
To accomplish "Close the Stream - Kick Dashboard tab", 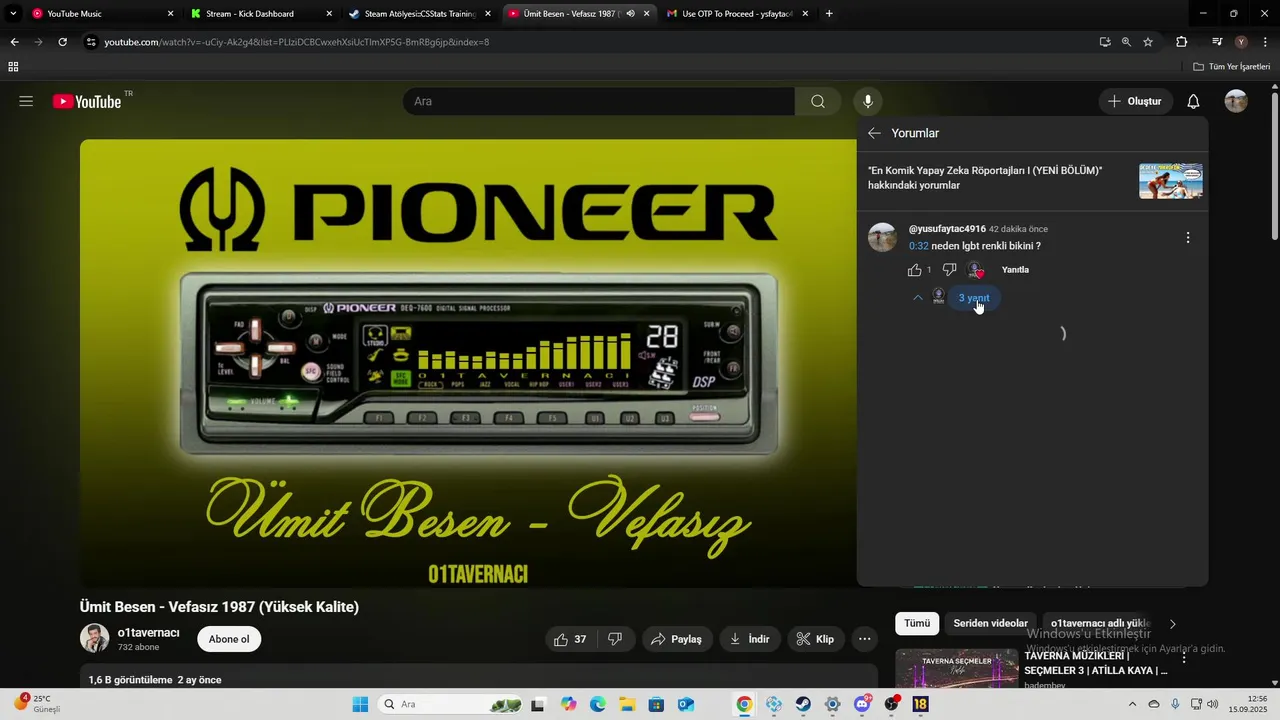I will (x=329, y=14).
